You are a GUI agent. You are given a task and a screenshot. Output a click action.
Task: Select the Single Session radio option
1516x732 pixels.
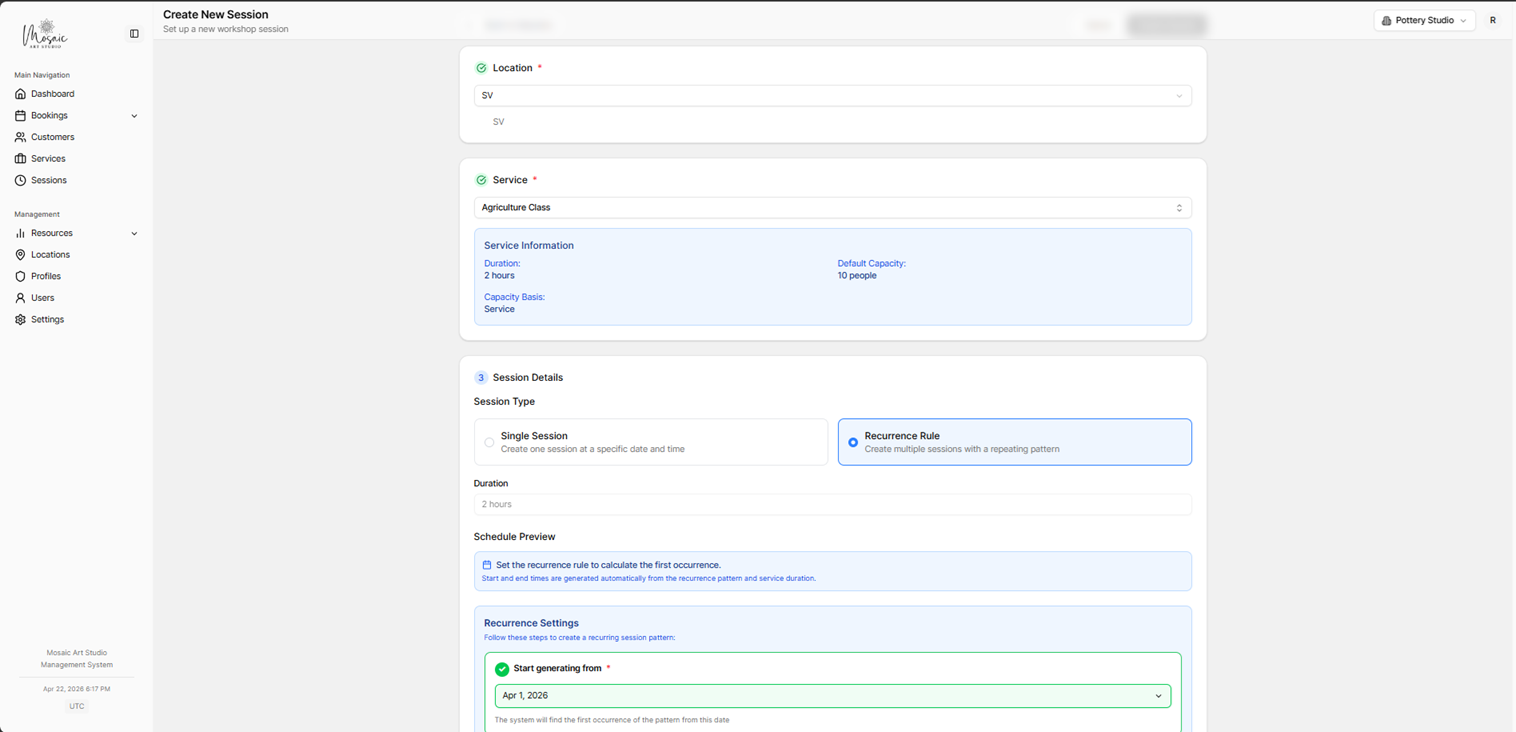489,442
